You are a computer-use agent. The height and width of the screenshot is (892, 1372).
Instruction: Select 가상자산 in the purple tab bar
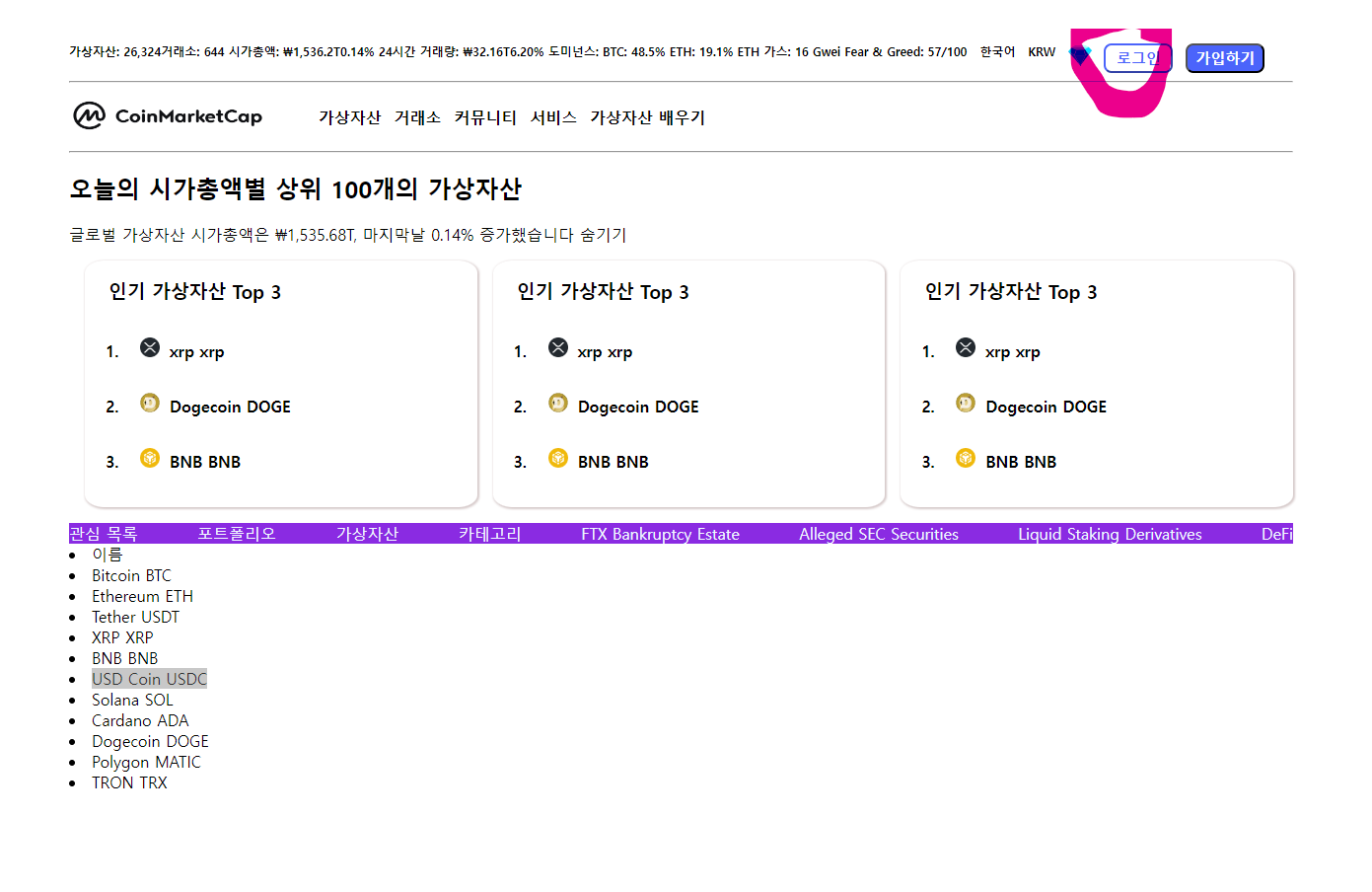(367, 534)
